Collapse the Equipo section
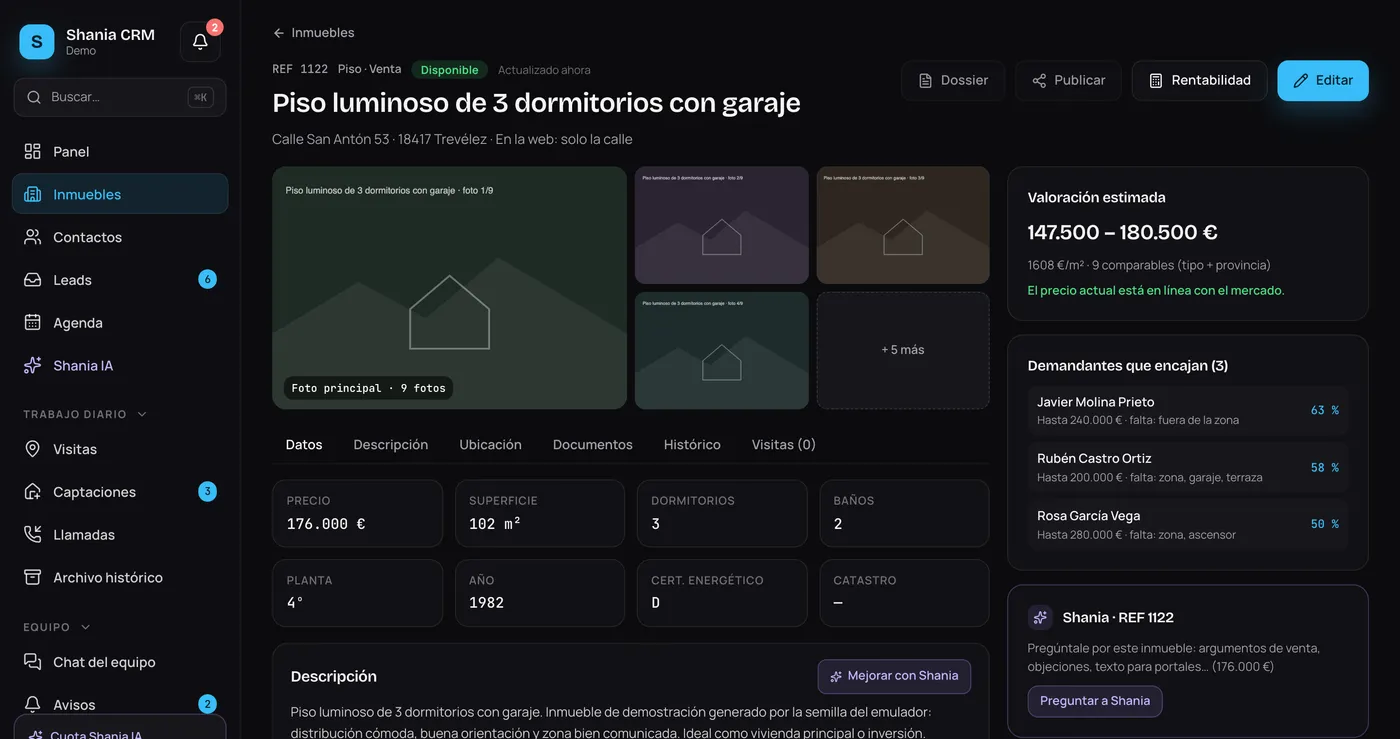The height and width of the screenshot is (739, 1400). [x=57, y=627]
